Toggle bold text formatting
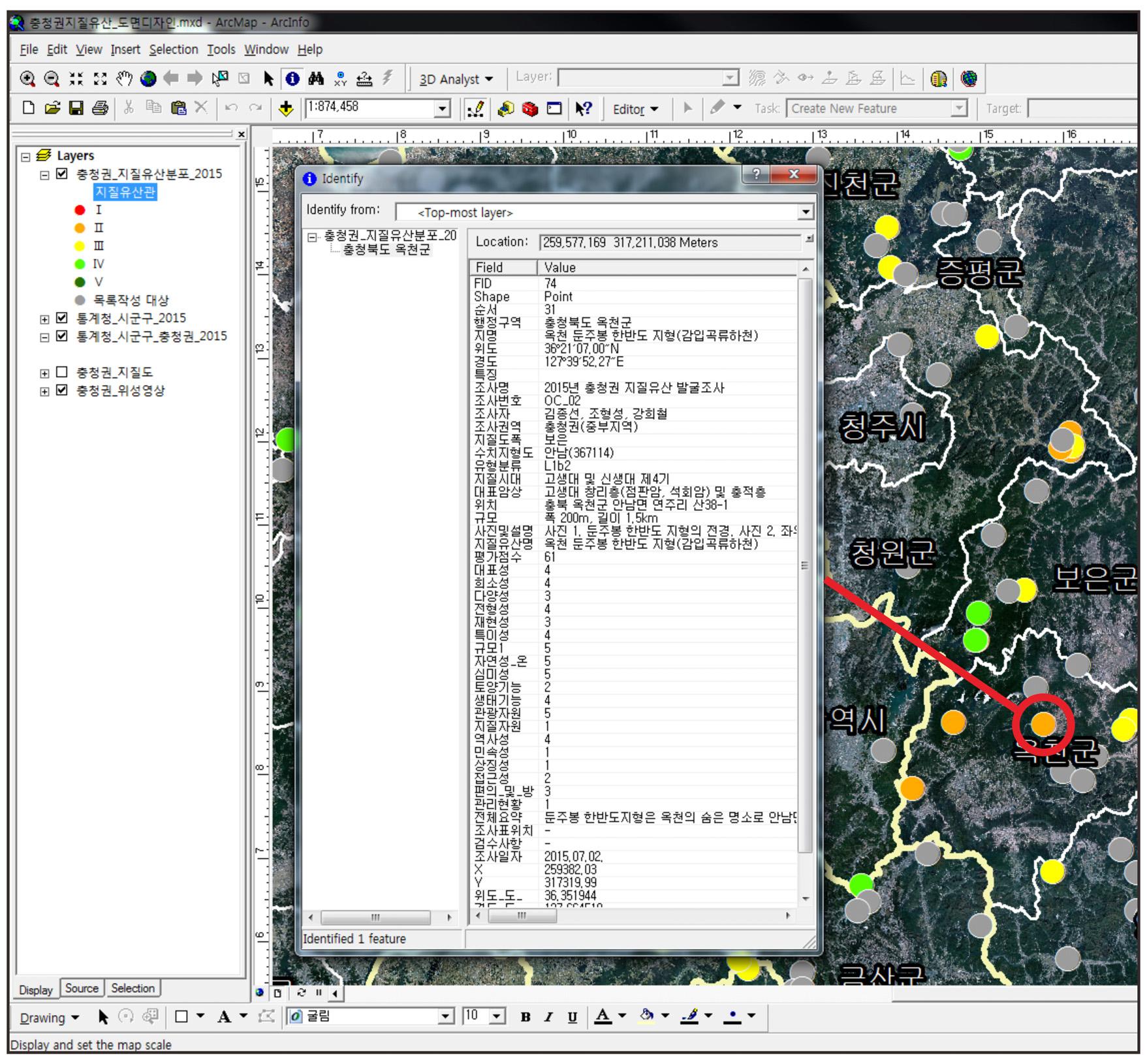The width and height of the screenshot is (1147, 1064). (x=526, y=1018)
